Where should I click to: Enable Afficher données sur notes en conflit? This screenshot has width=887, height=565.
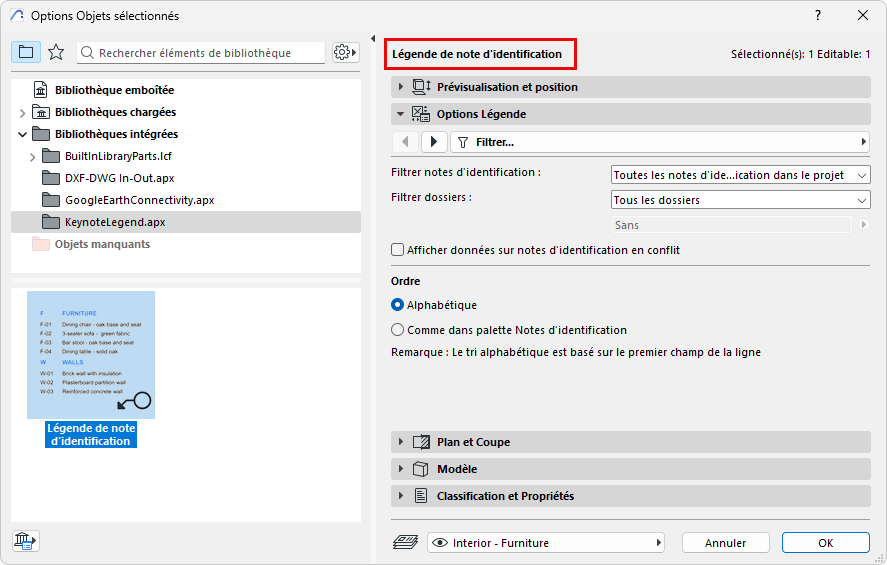(x=399, y=250)
